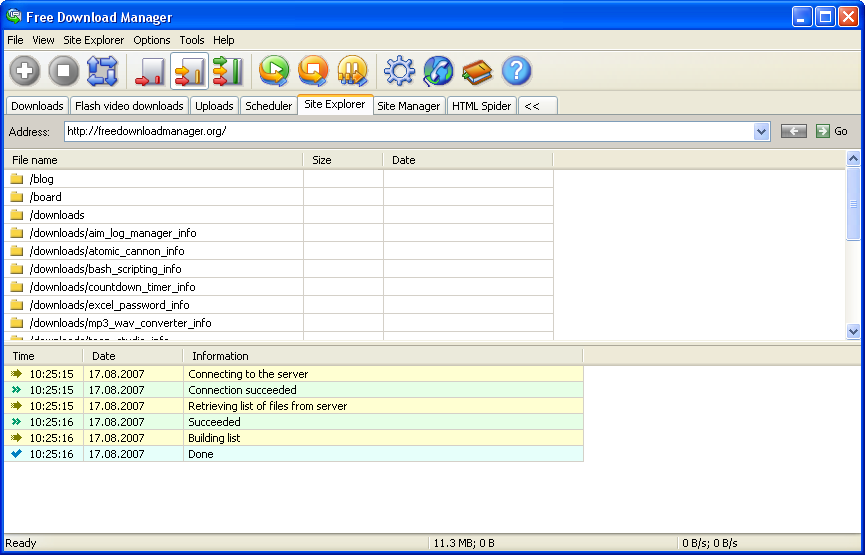
Task: Click the file list Date column header
Action: tap(468, 160)
